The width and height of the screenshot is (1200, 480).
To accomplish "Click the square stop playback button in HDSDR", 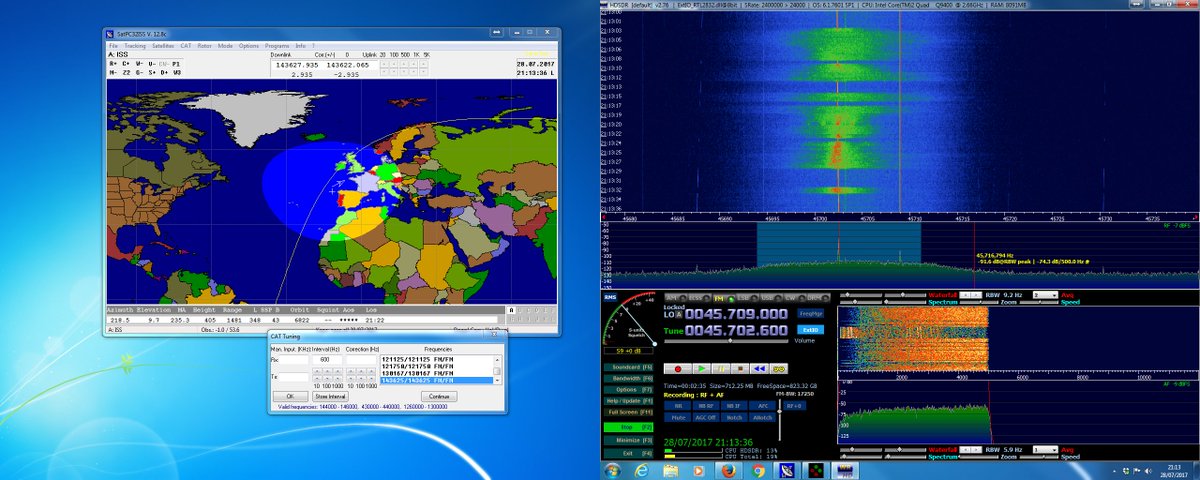I will [740, 369].
